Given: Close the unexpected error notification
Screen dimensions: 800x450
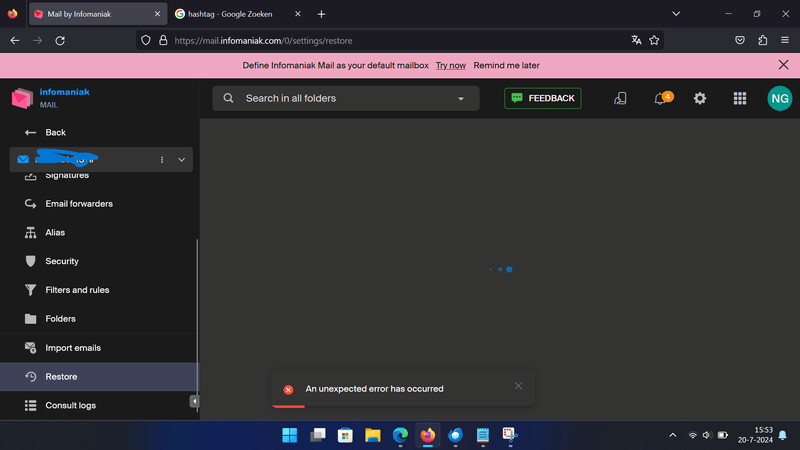Looking at the screenshot, I should click(518, 386).
